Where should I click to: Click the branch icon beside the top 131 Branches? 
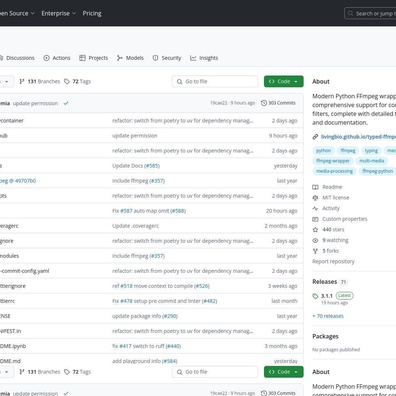(x=22, y=81)
